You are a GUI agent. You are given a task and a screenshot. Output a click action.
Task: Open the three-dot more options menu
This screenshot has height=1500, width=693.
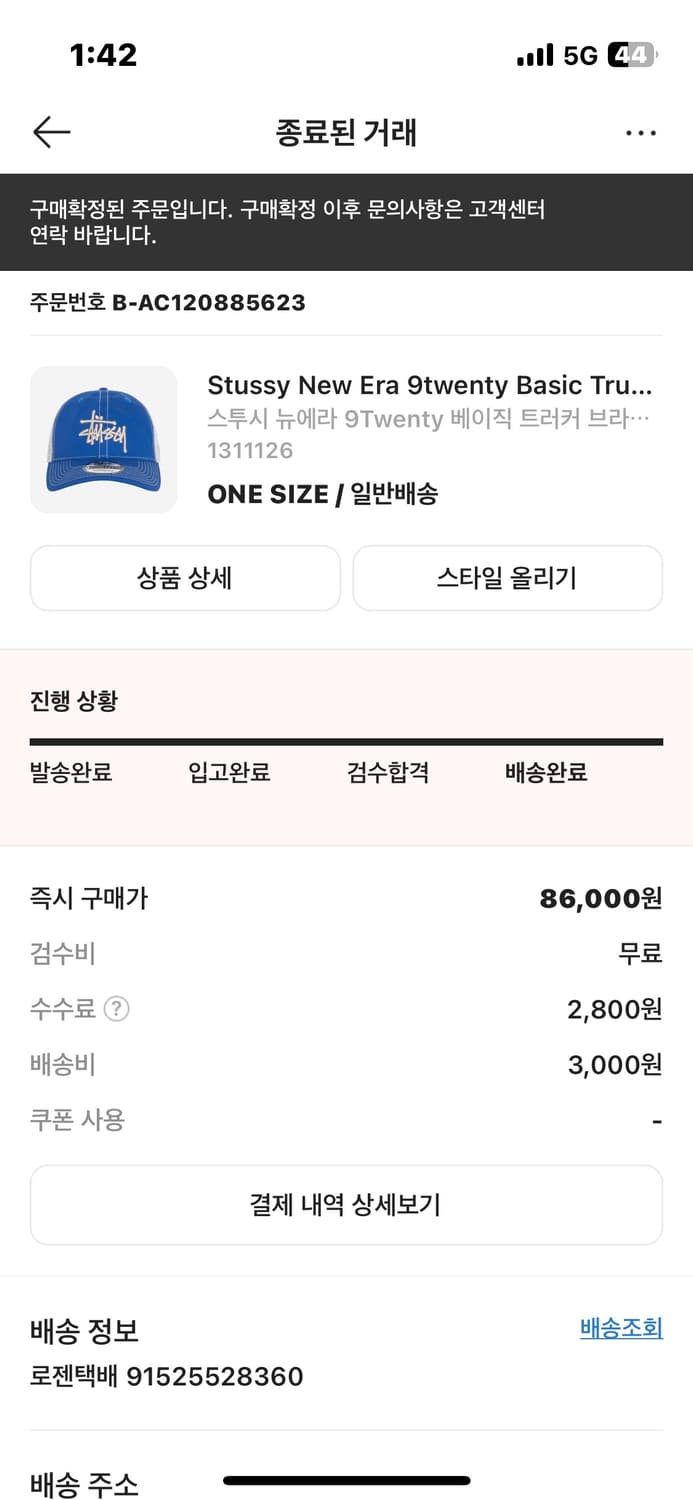[640, 133]
